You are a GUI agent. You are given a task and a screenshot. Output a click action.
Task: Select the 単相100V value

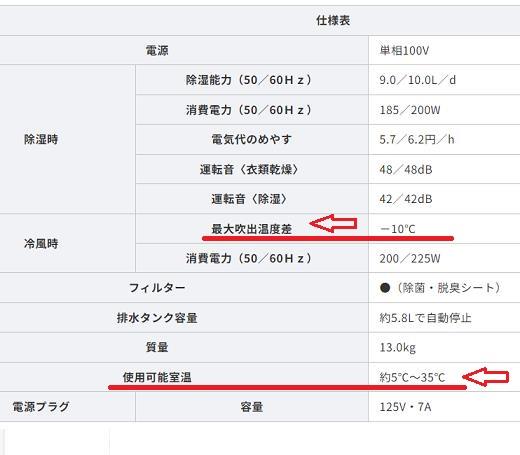404,51
